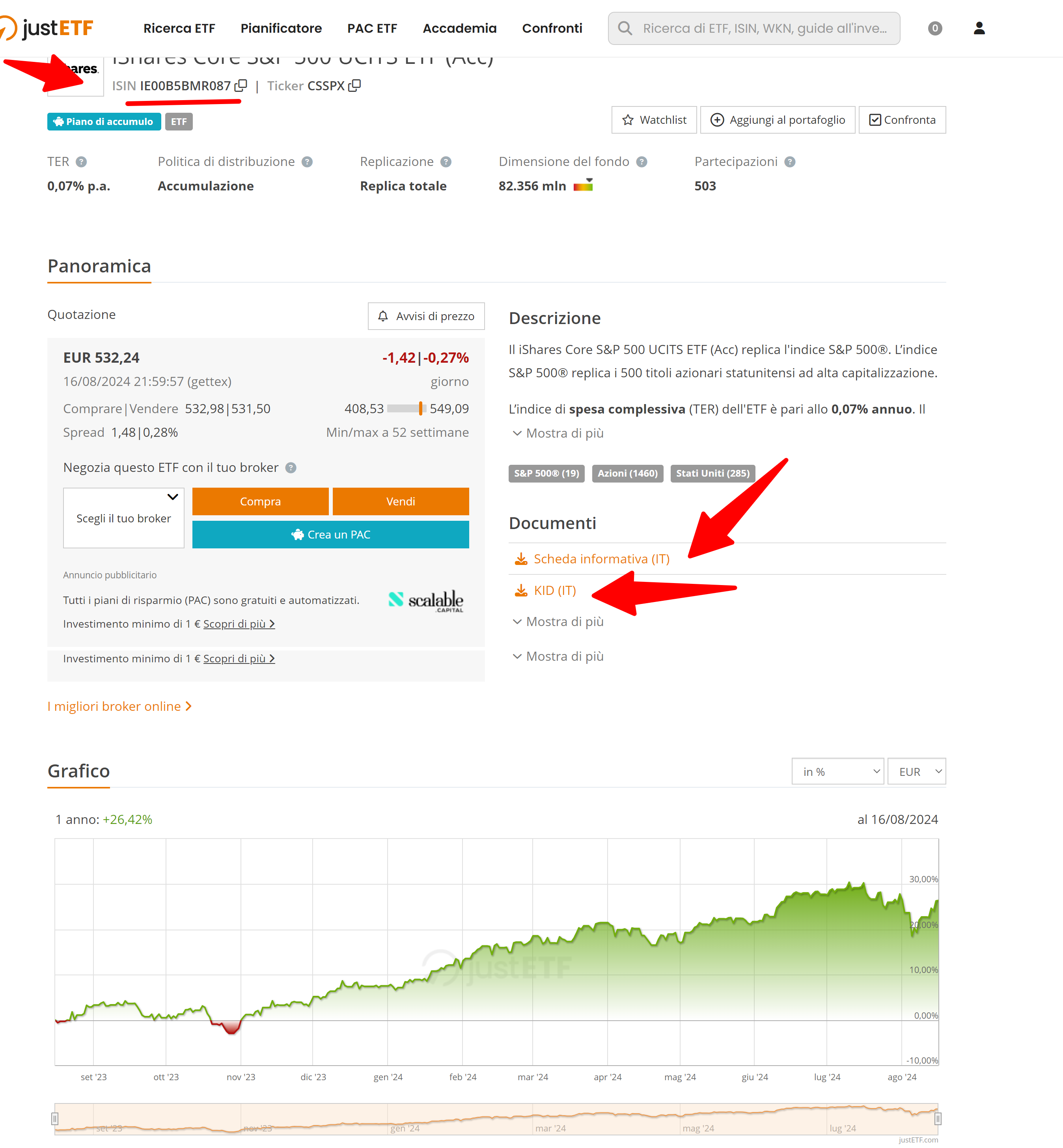Click the Scalable Capital logo
This screenshot has width=1063, height=1148.
(426, 600)
